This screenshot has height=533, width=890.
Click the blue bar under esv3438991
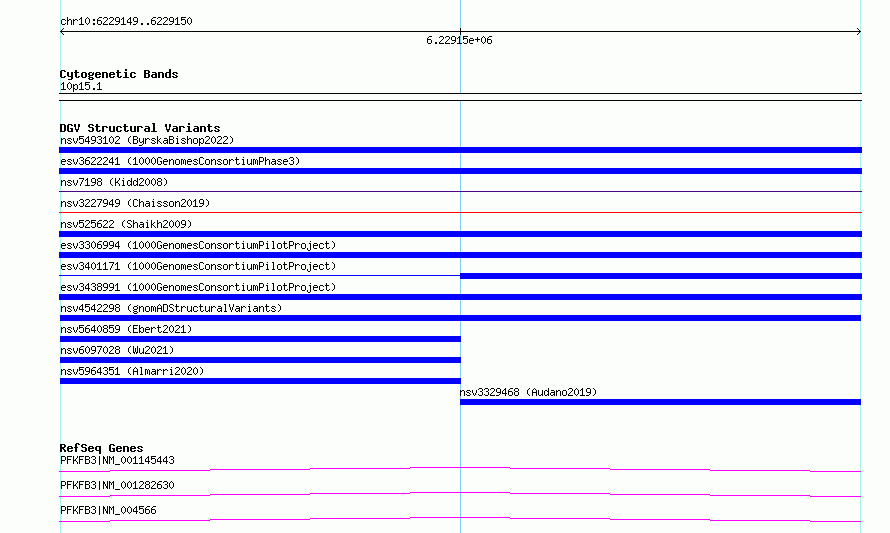click(460, 297)
